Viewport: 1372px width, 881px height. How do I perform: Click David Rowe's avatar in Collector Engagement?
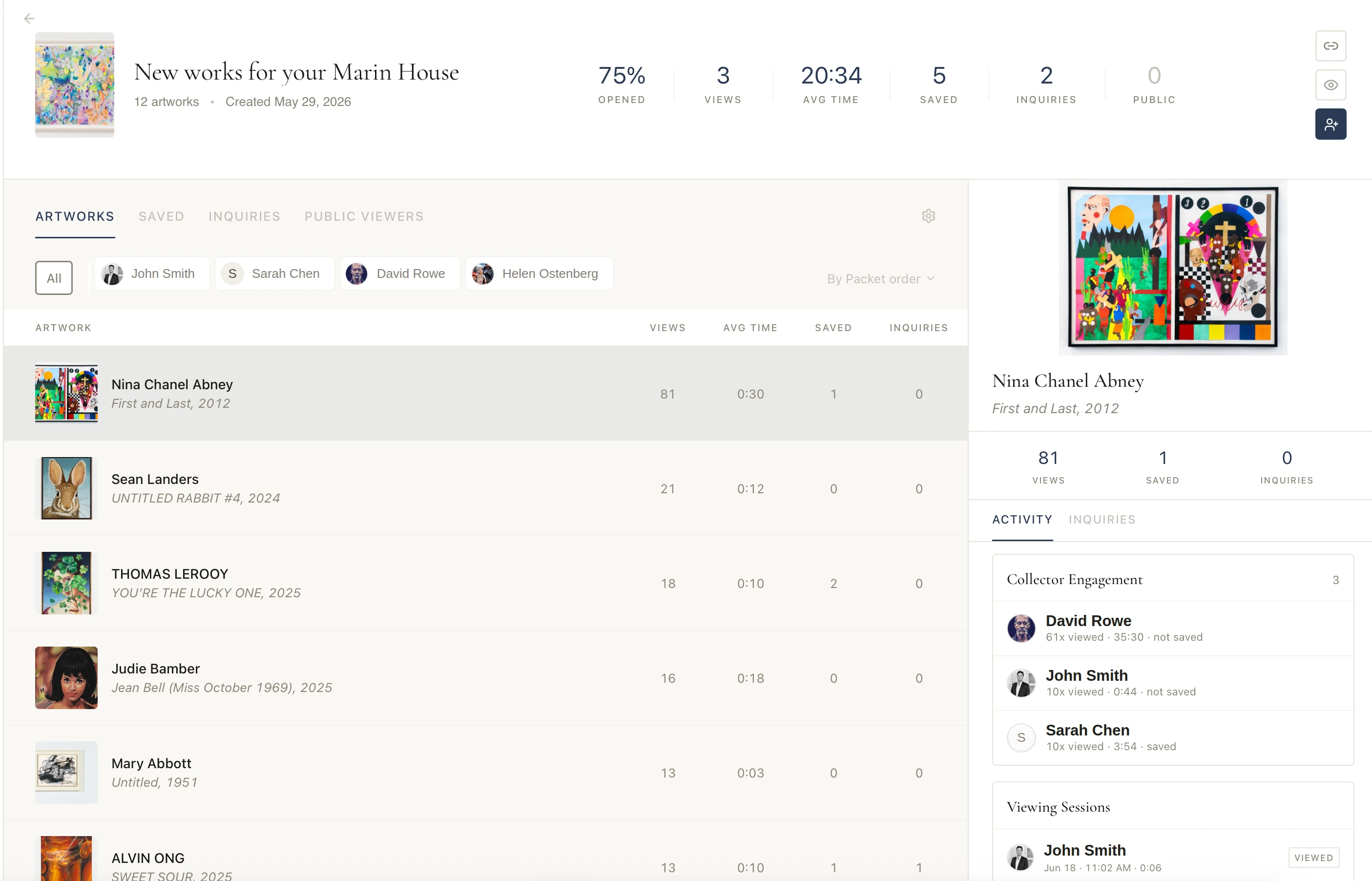1021,628
